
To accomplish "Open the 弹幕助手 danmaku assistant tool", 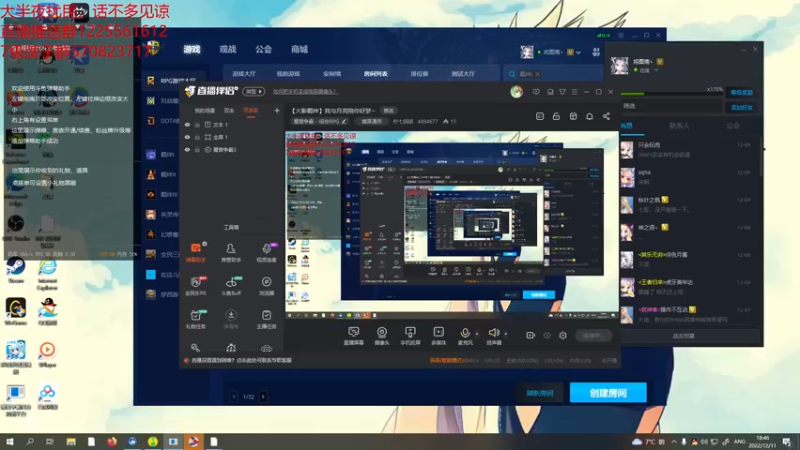I will pos(195,252).
